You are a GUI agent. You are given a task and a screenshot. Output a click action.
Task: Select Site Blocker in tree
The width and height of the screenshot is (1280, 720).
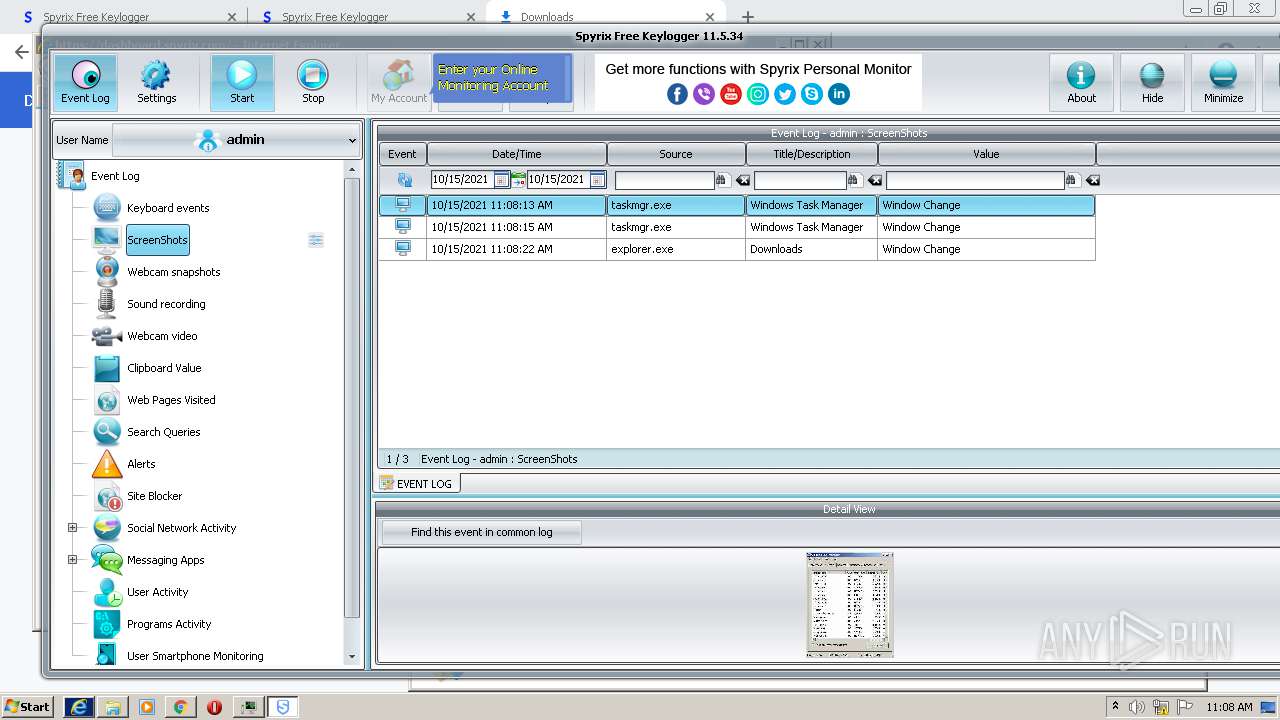click(x=154, y=496)
